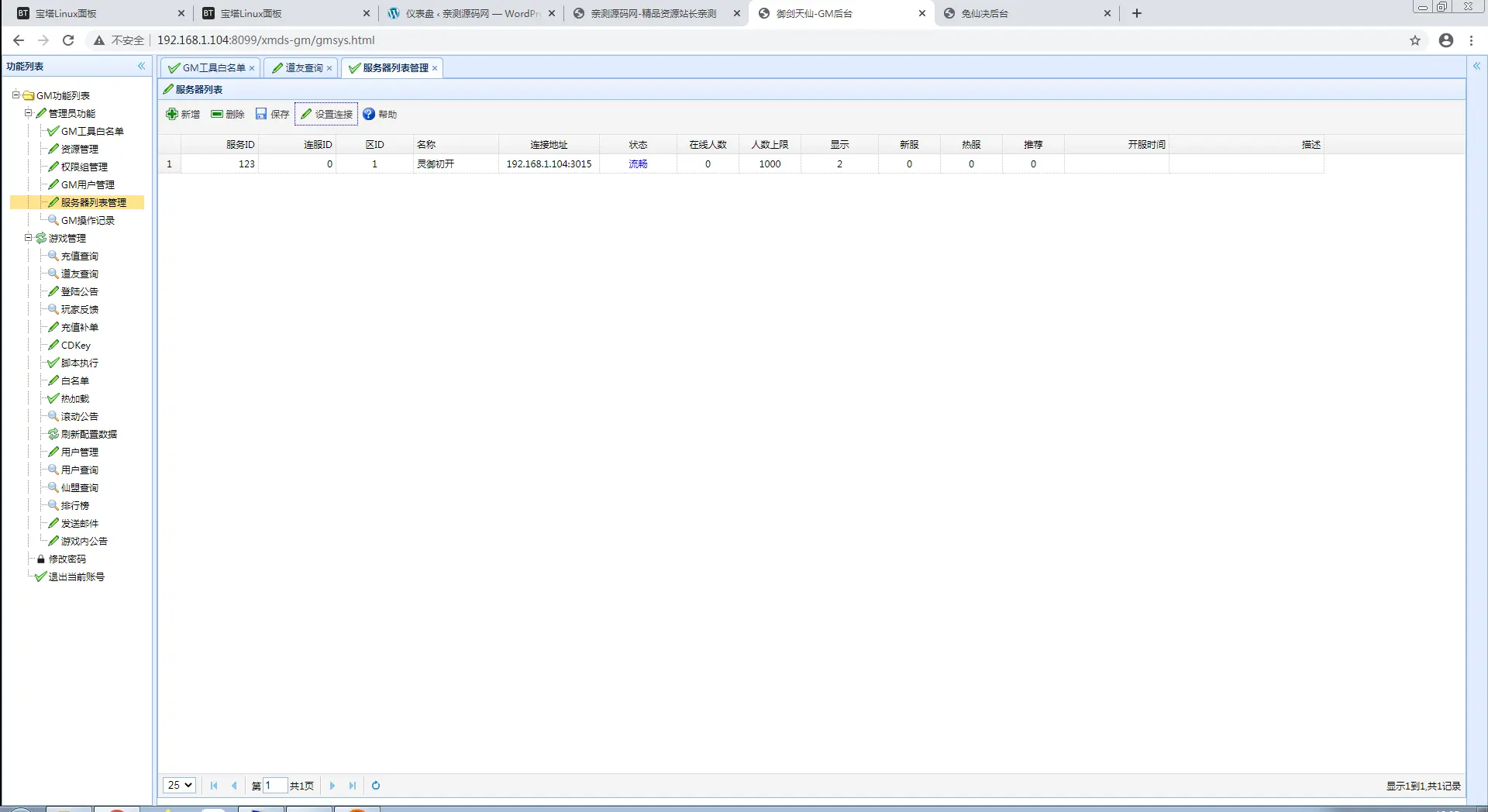Open 玩家反馈 in the tree

(x=79, y=309)
